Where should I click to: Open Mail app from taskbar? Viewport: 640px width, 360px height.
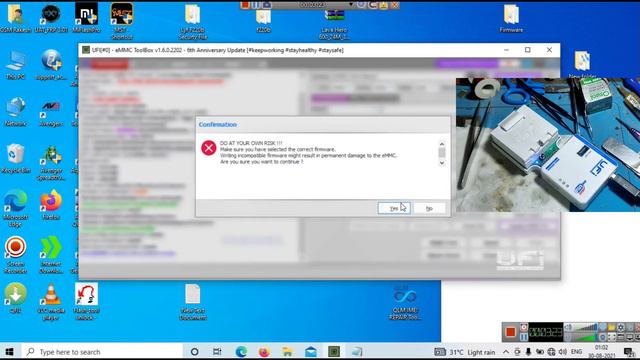point(311,352)
